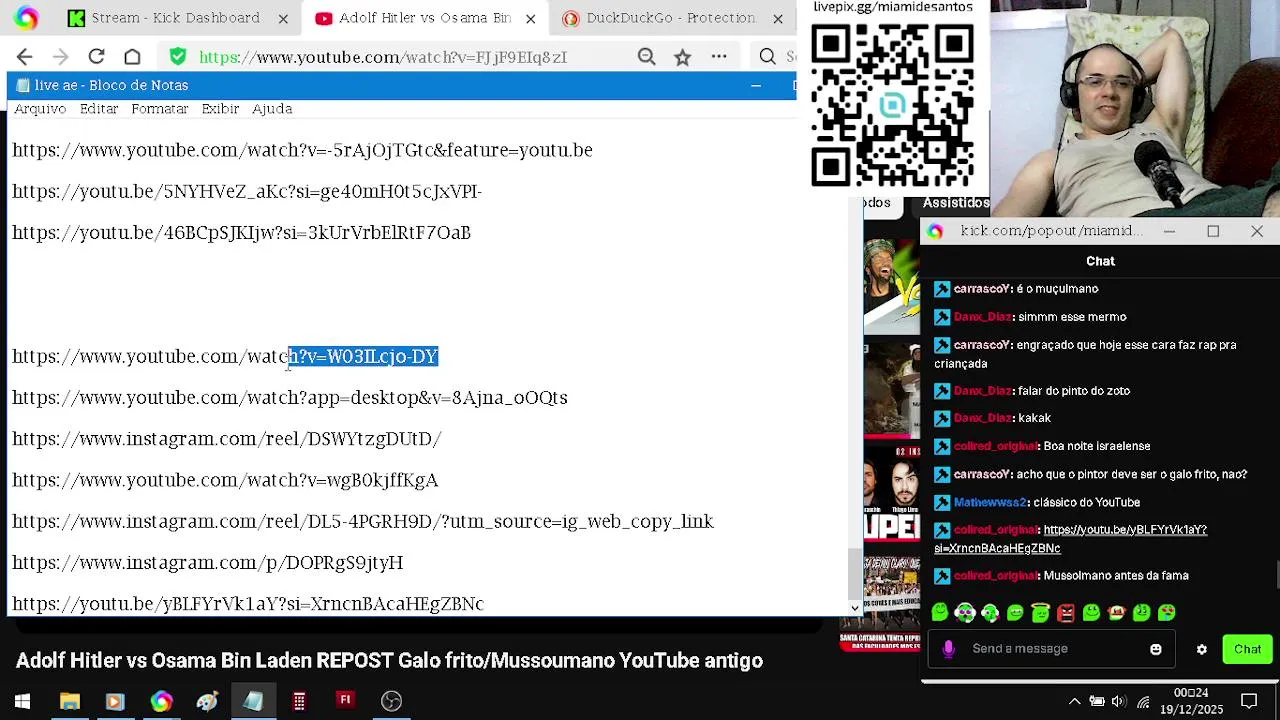
Task: Open the Assistidos tab on YouTube page
Action: pos(956,203)
